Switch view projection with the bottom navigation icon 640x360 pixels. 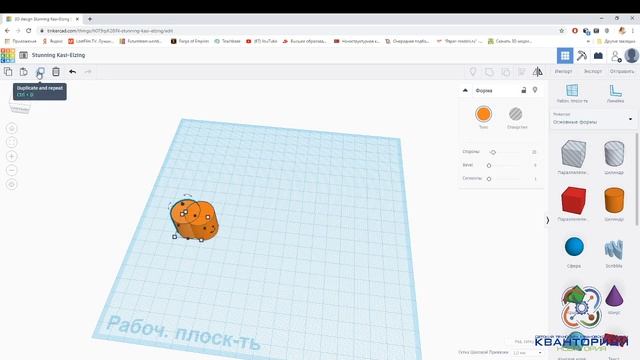12,184
